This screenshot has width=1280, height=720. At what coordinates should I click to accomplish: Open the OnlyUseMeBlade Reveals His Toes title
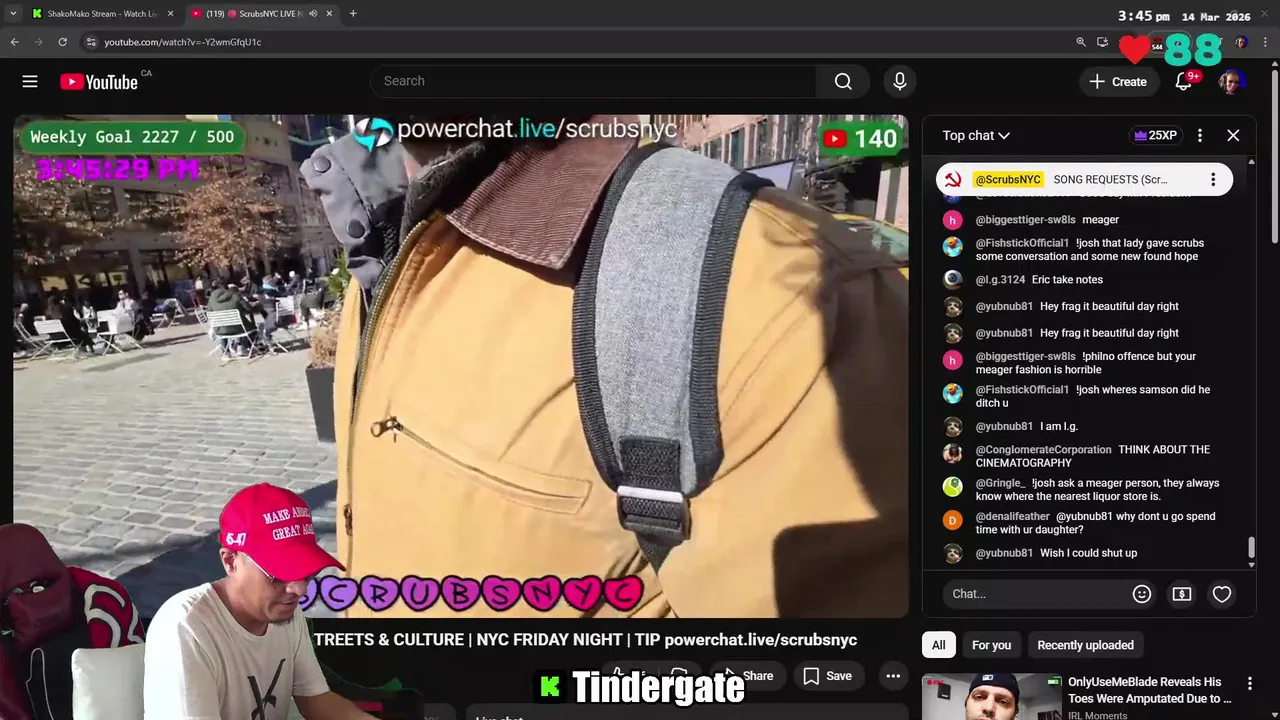(1149, 690)
